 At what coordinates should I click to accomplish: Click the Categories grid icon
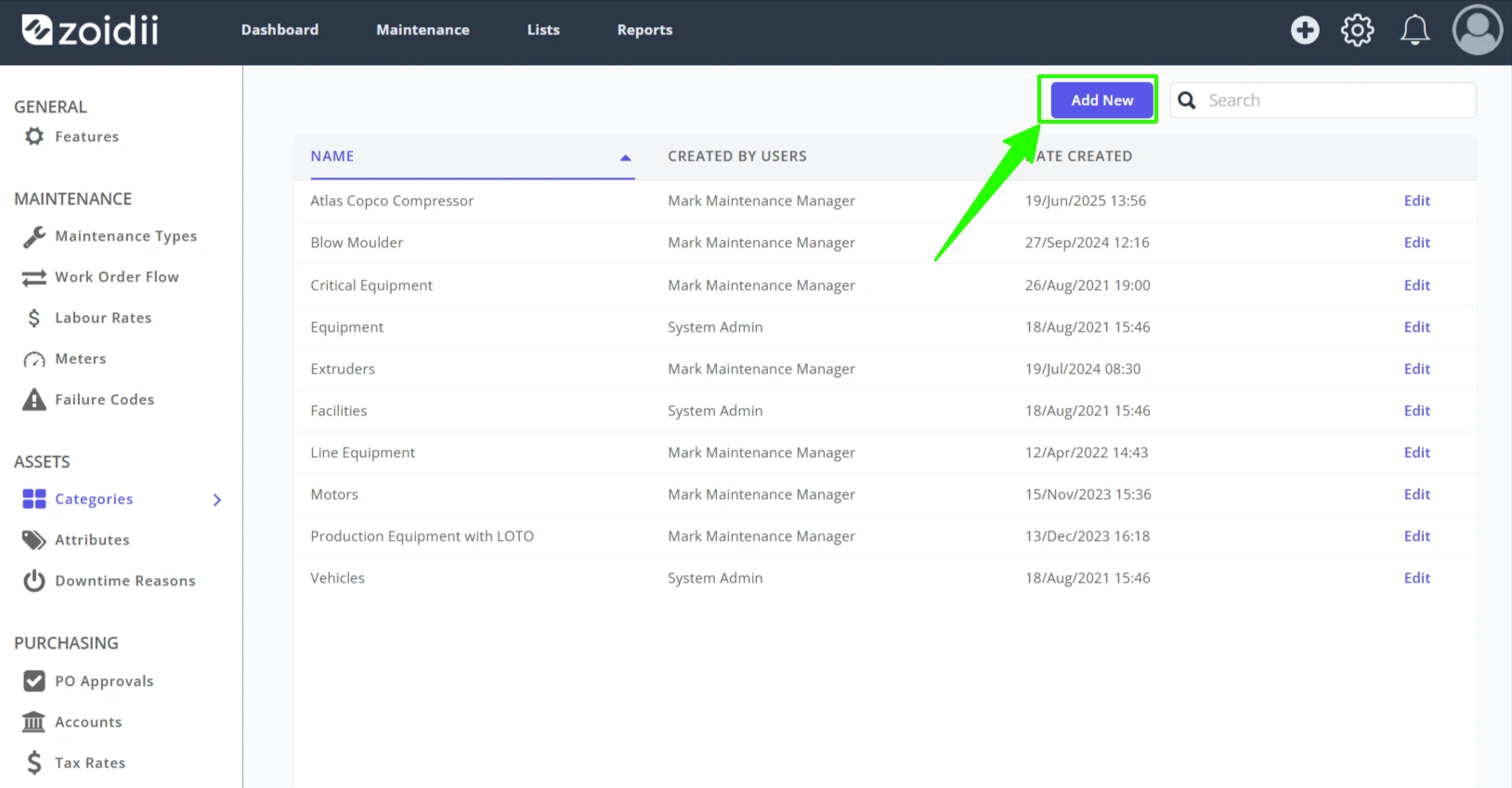[x=34, y=499]
